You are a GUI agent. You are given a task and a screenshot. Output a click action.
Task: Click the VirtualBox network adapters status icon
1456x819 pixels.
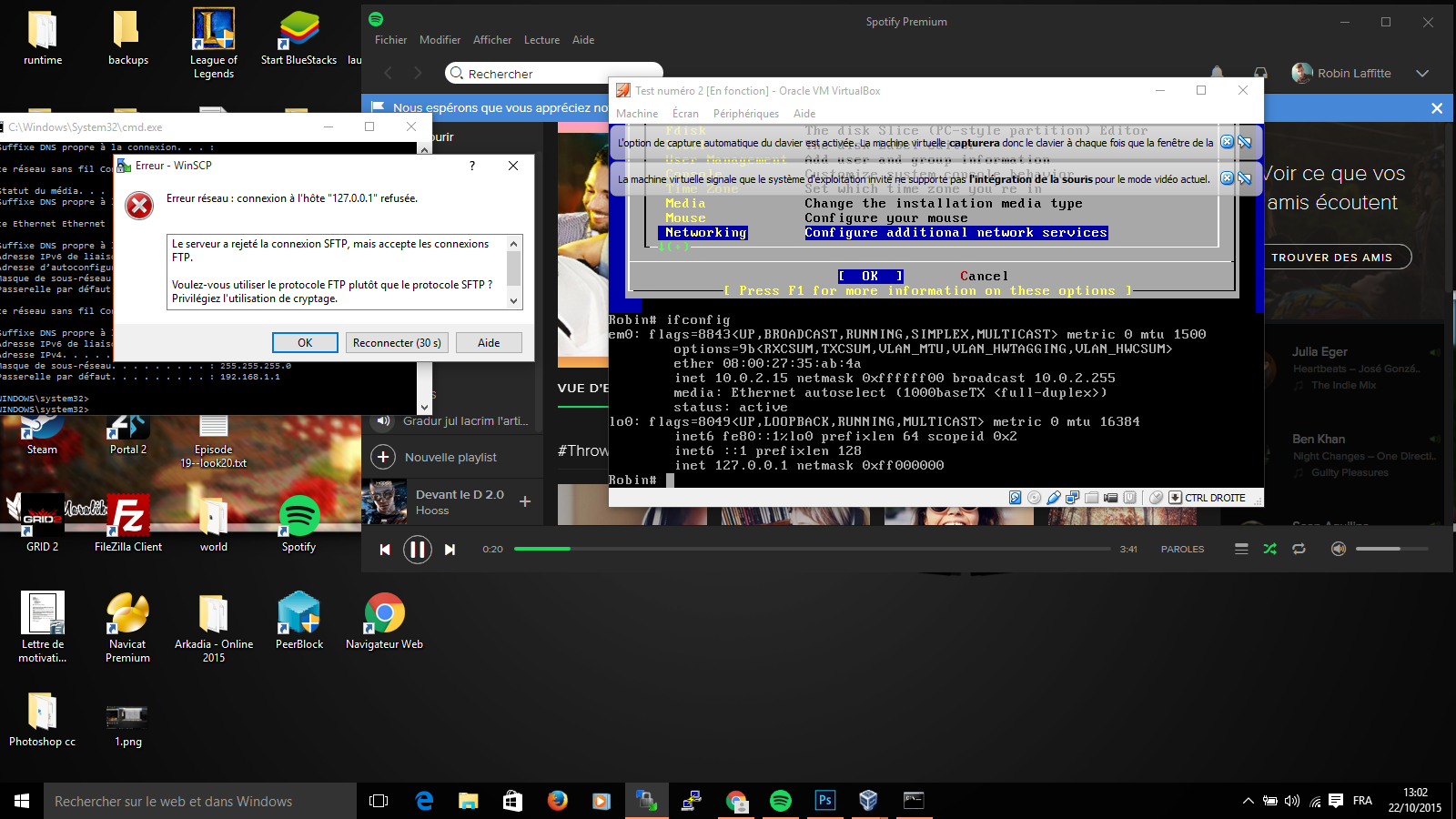pyautogui.click(x=1073, y=498)
